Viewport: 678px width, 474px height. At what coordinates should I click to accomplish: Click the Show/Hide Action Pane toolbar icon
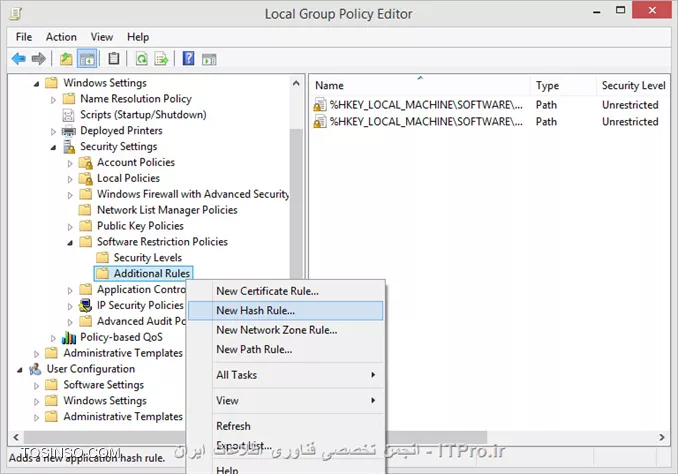tap(209, 58)
